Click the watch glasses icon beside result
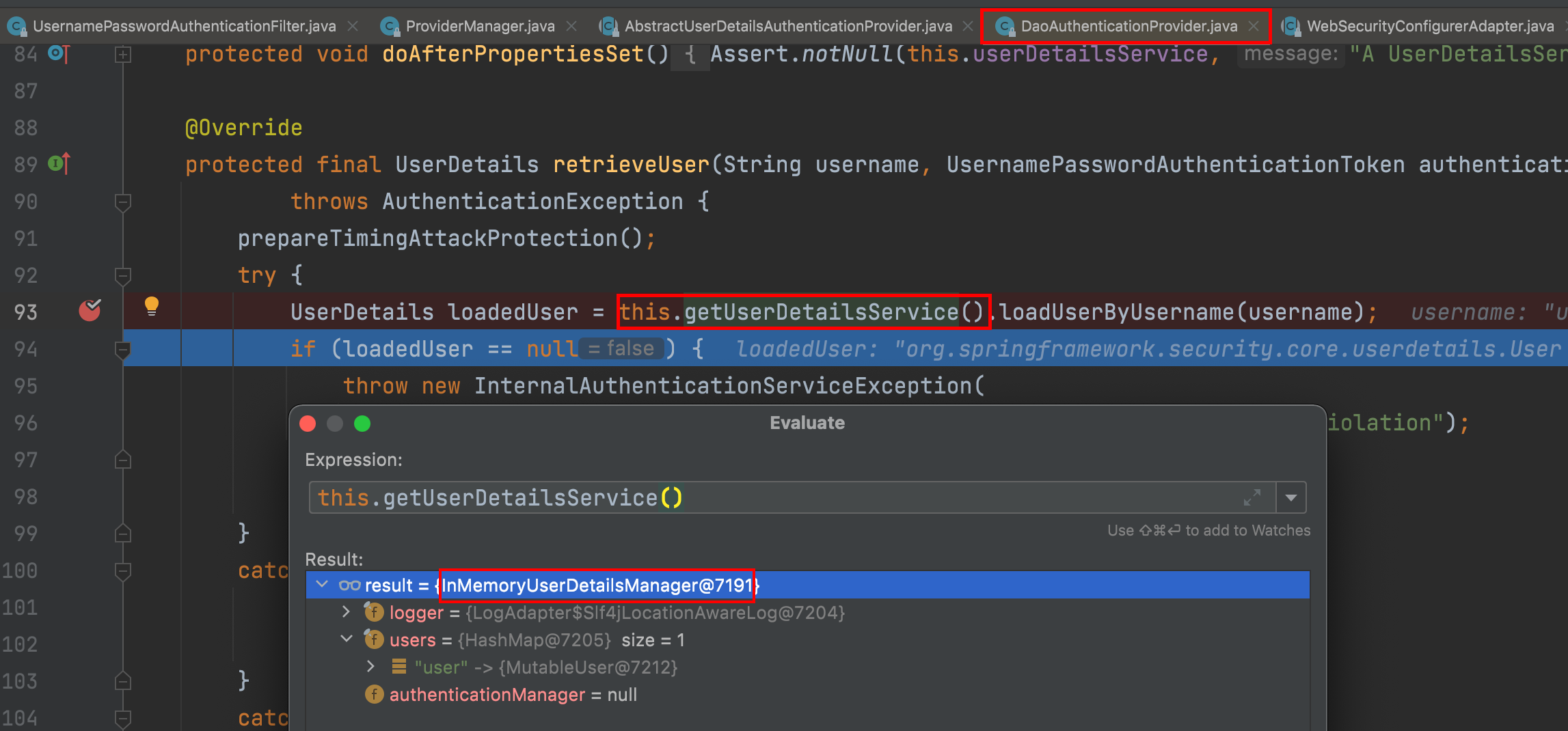The image size is (1568, 731). pos(349,585)
